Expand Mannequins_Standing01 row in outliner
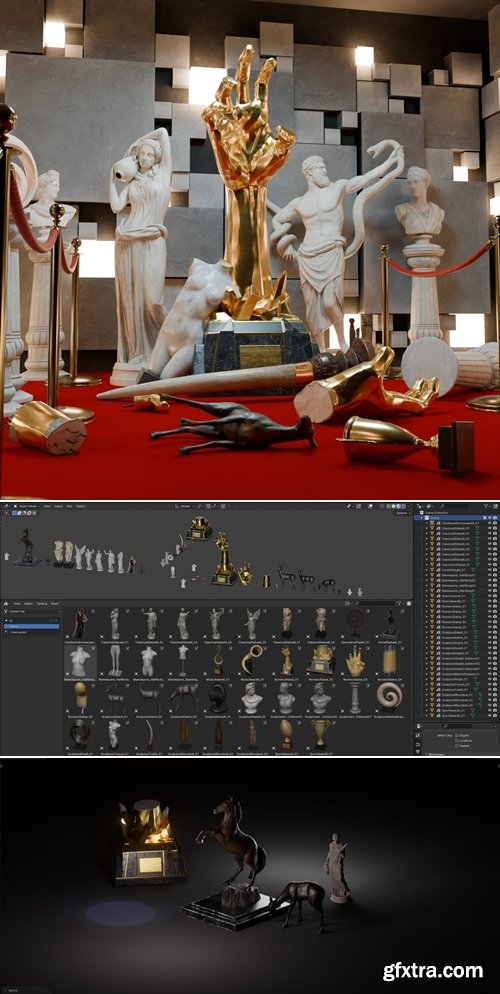The height and width of the screenshot is (994, 500). pos(426,591)
